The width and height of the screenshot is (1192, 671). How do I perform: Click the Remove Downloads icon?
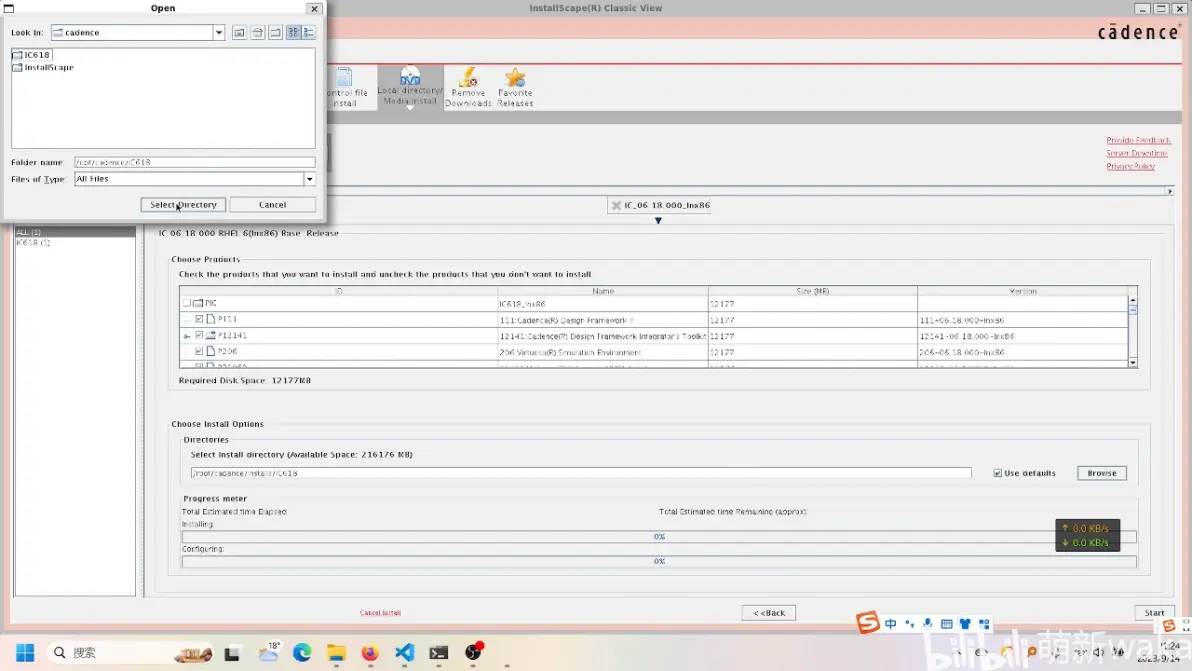468,87
